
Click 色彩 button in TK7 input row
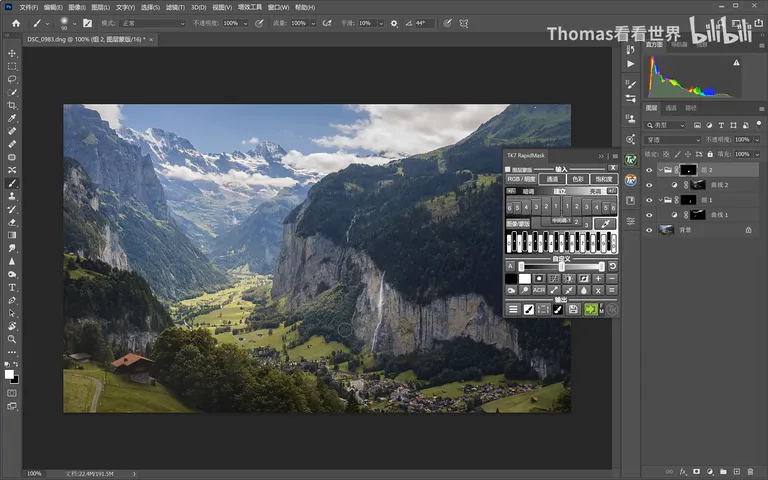pyautogui.click(x=578, y=179)
